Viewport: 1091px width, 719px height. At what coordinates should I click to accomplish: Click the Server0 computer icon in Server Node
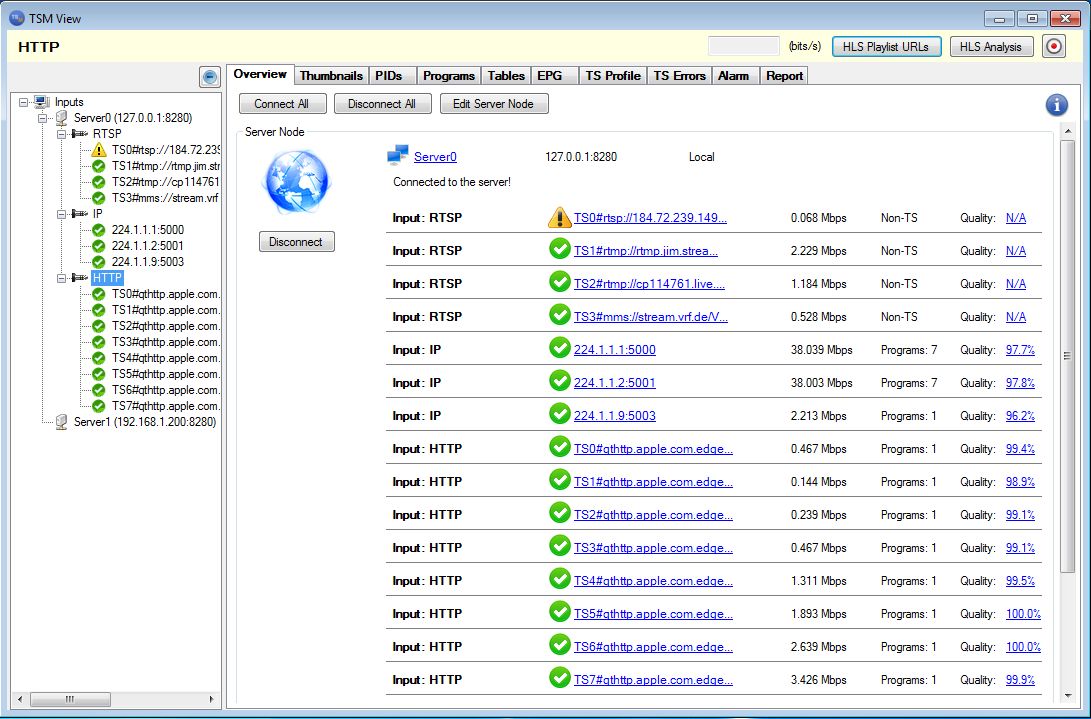[397, 156]
